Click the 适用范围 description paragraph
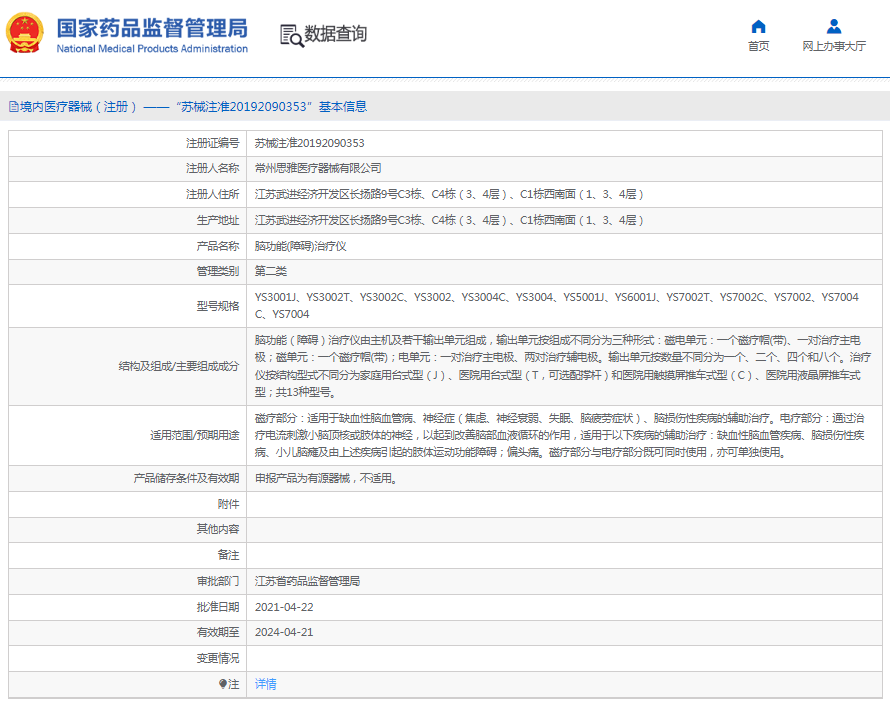The width and height of the screenshot is (890, 706). click(x=560, y=435)
